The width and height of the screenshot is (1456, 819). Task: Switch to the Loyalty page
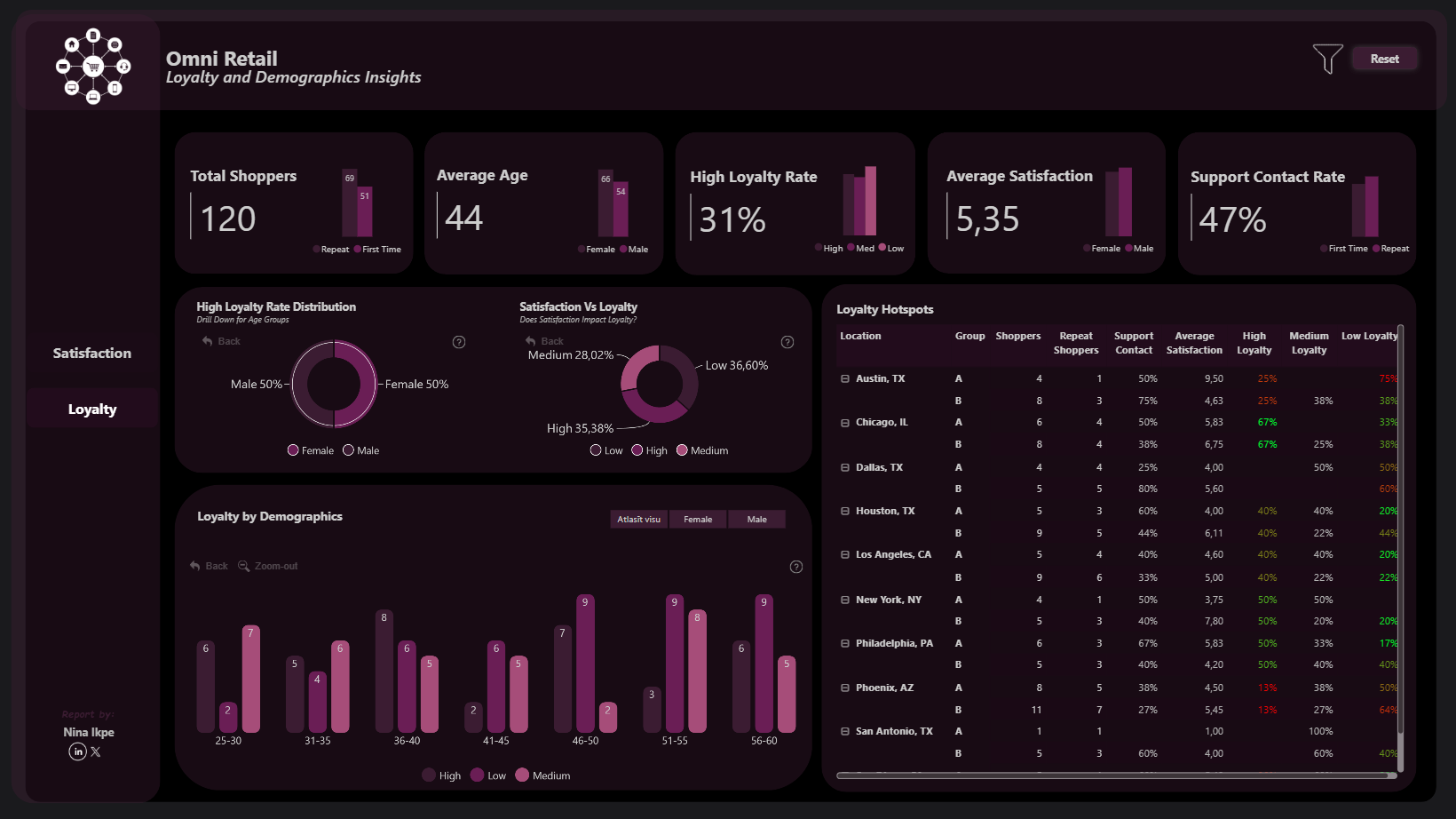[x=92, y=409]
